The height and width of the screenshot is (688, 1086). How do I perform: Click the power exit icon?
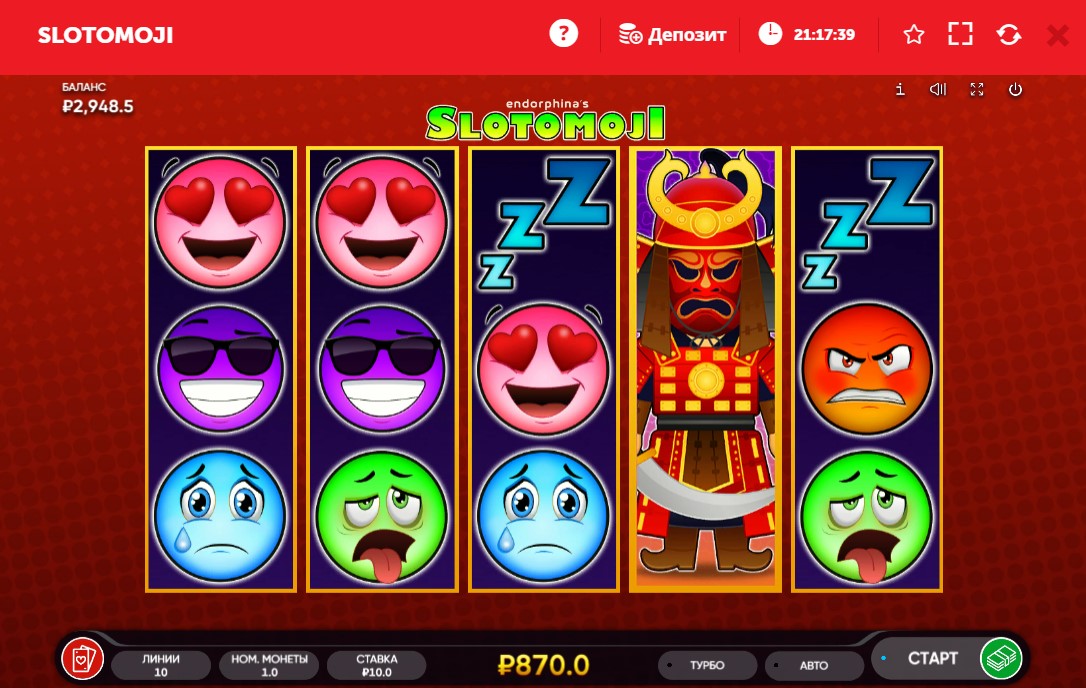click(1015, 89)
